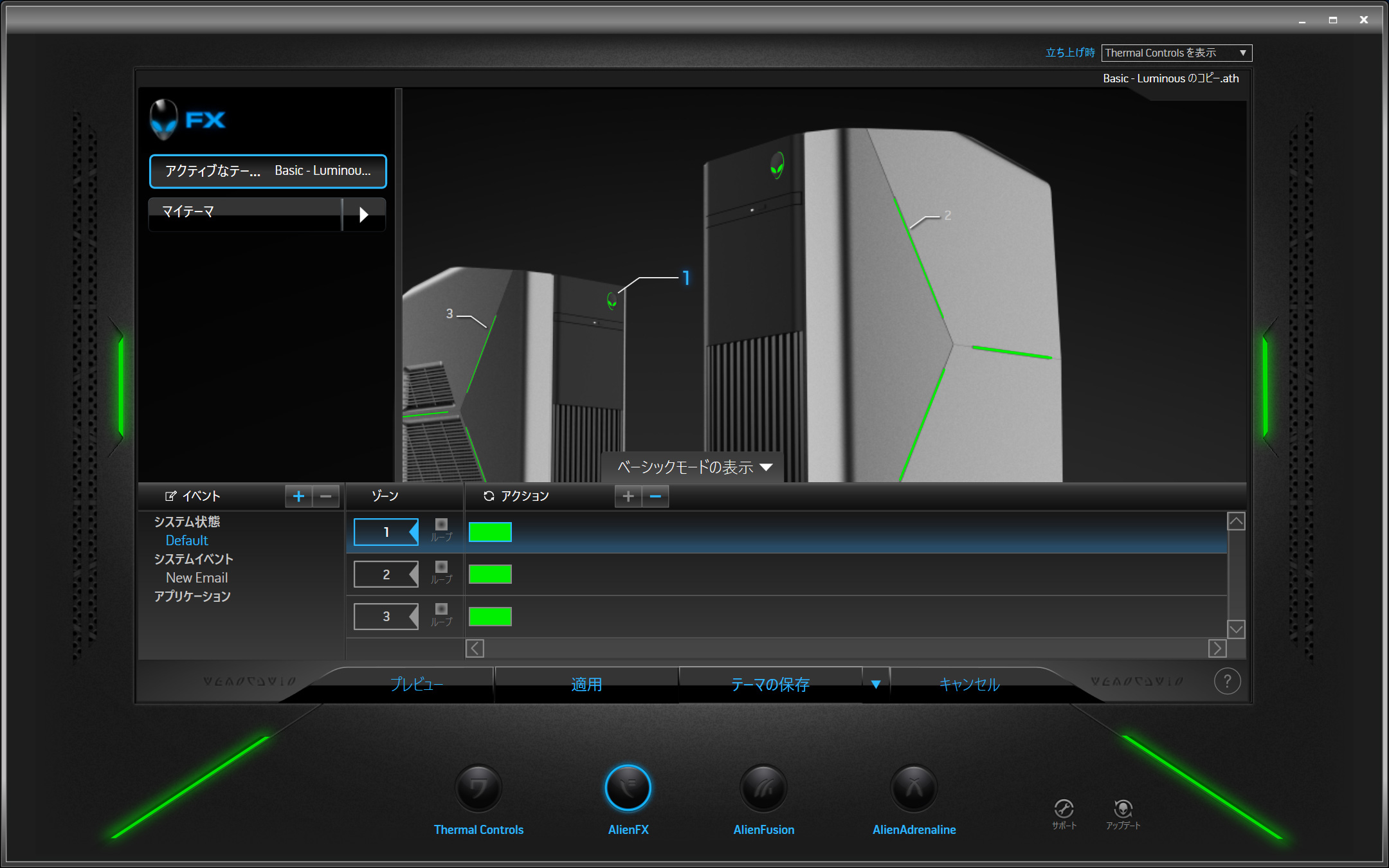The height and width of the screenshot is (868, 1389).
Task: Open the AlienAdrenaline module icon
Action: (914, 788)
